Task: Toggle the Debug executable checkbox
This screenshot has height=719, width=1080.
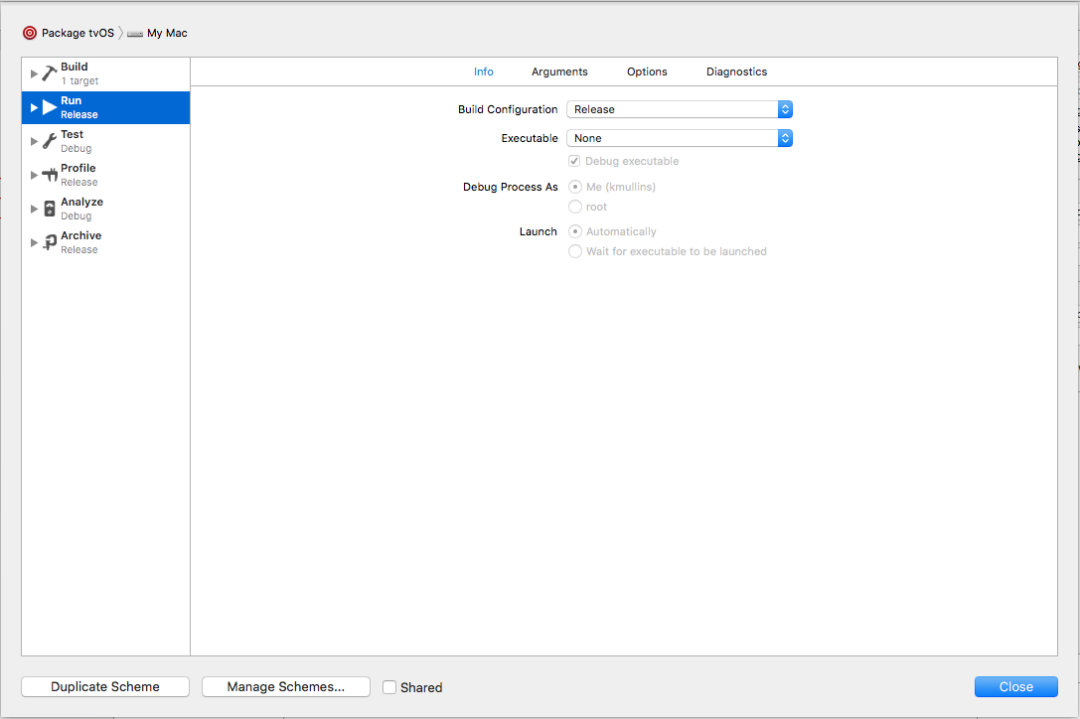Action: (x=573, y=160)
